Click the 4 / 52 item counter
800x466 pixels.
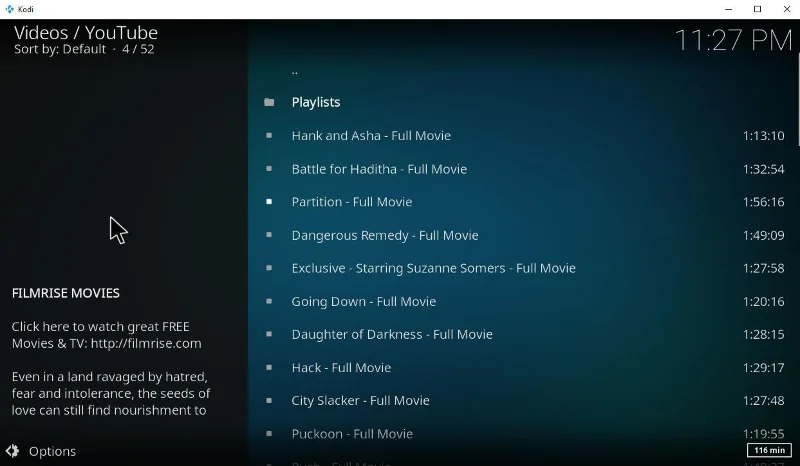tap(138, 49)
